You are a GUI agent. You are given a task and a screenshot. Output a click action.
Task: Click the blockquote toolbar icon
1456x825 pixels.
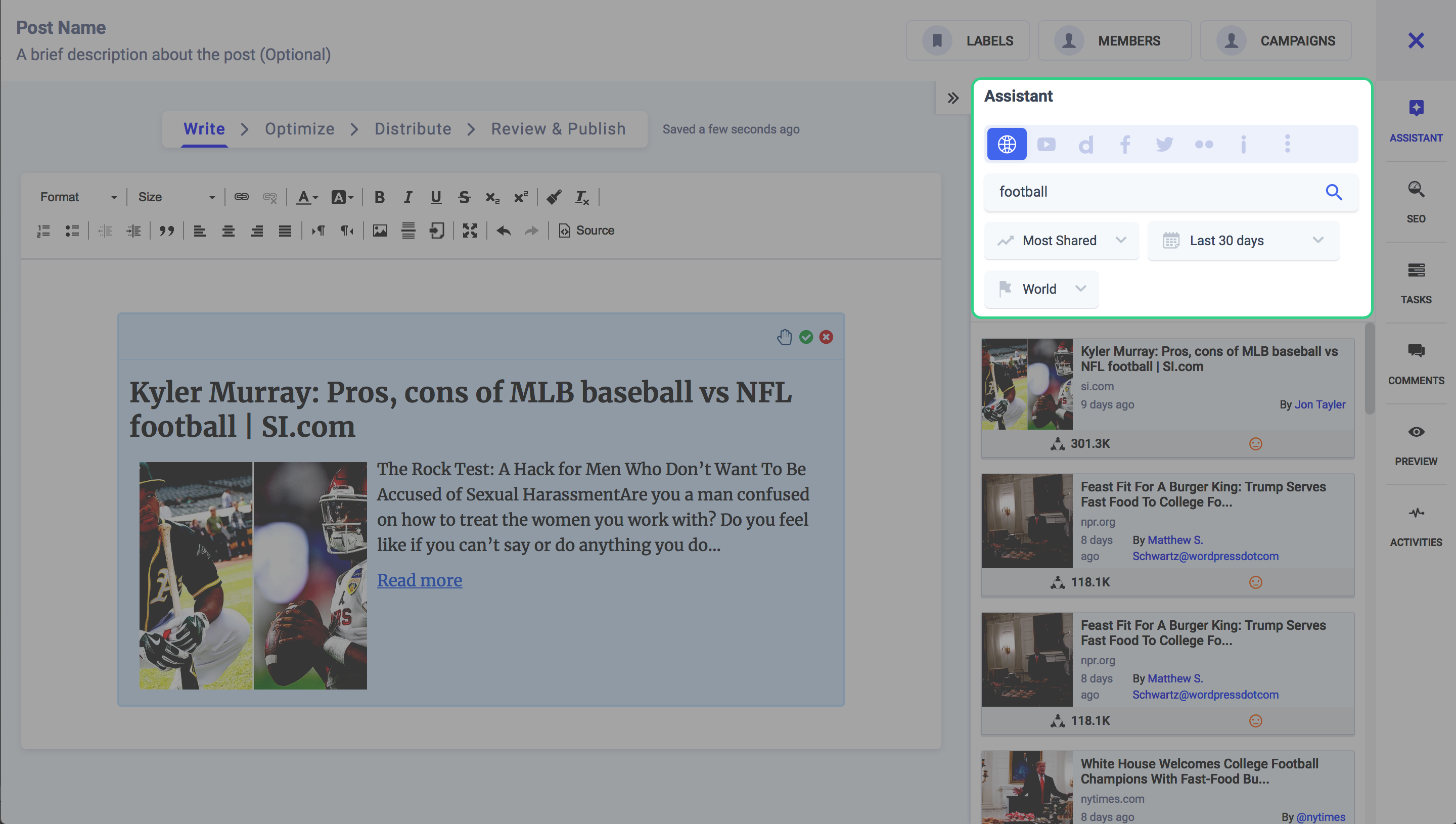166,231
